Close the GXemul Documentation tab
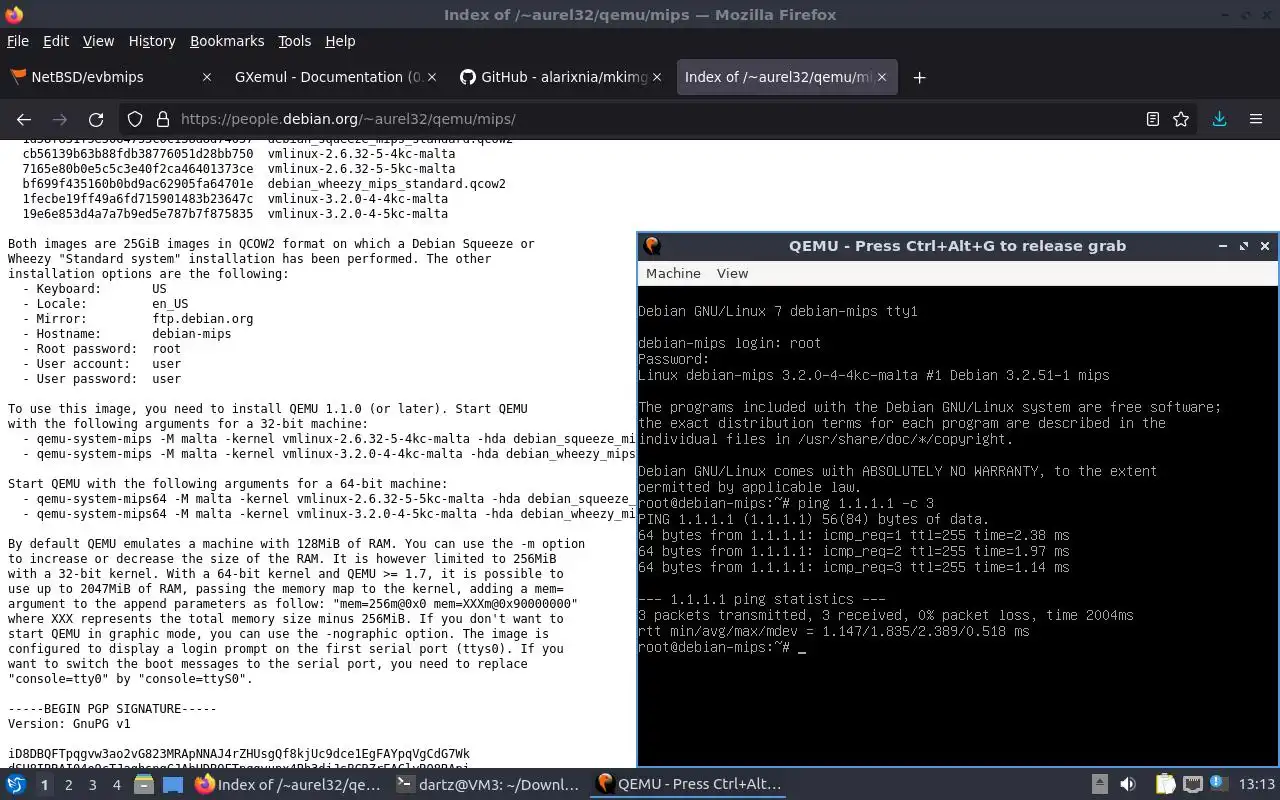The width and height of the screenshot is (1280, 800). (432, 77)
